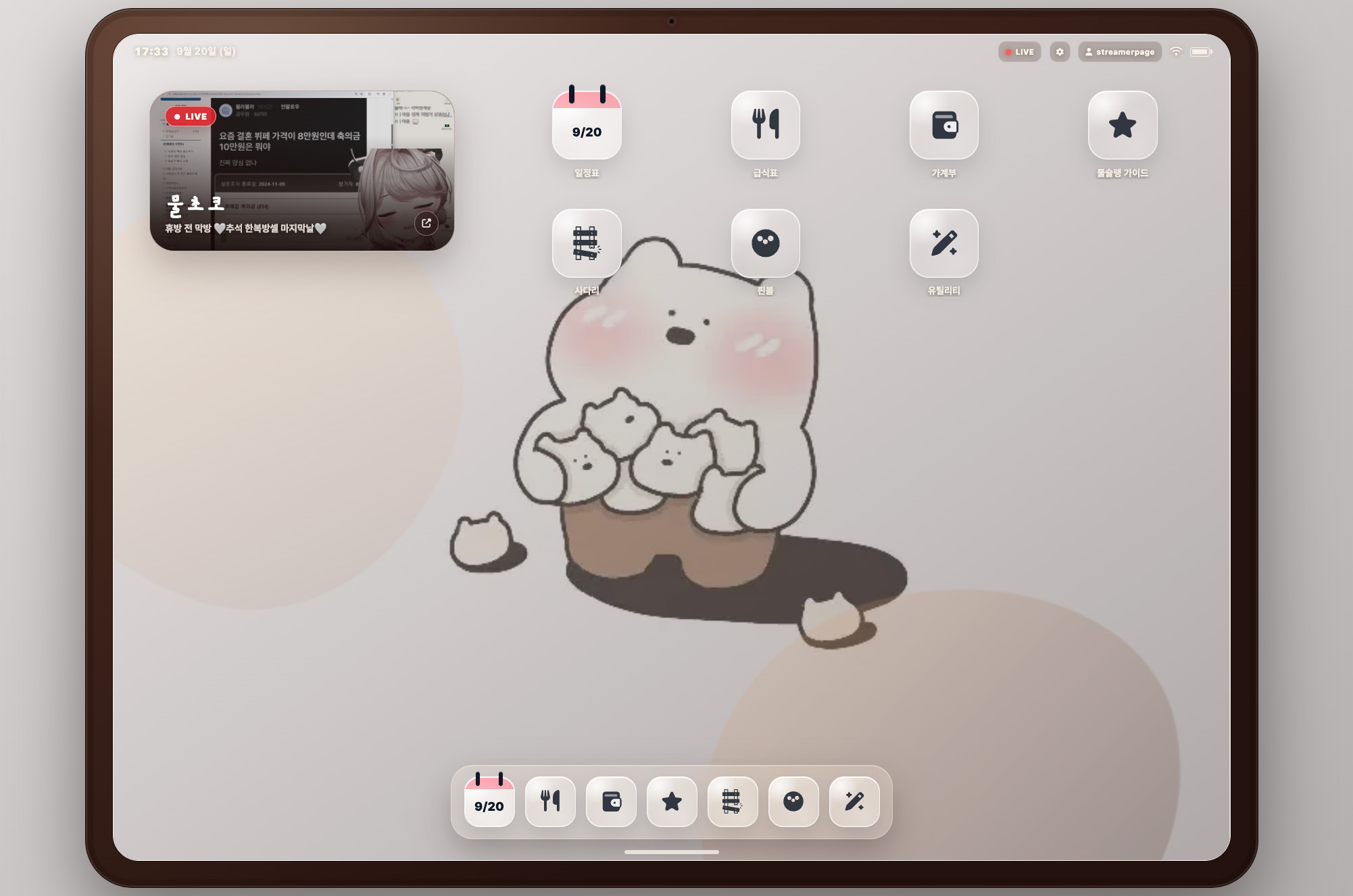The height and width of the screenshot is (896, 1353).
Task: Click the LIVE button in the status bar
Action: [1019, 52]
